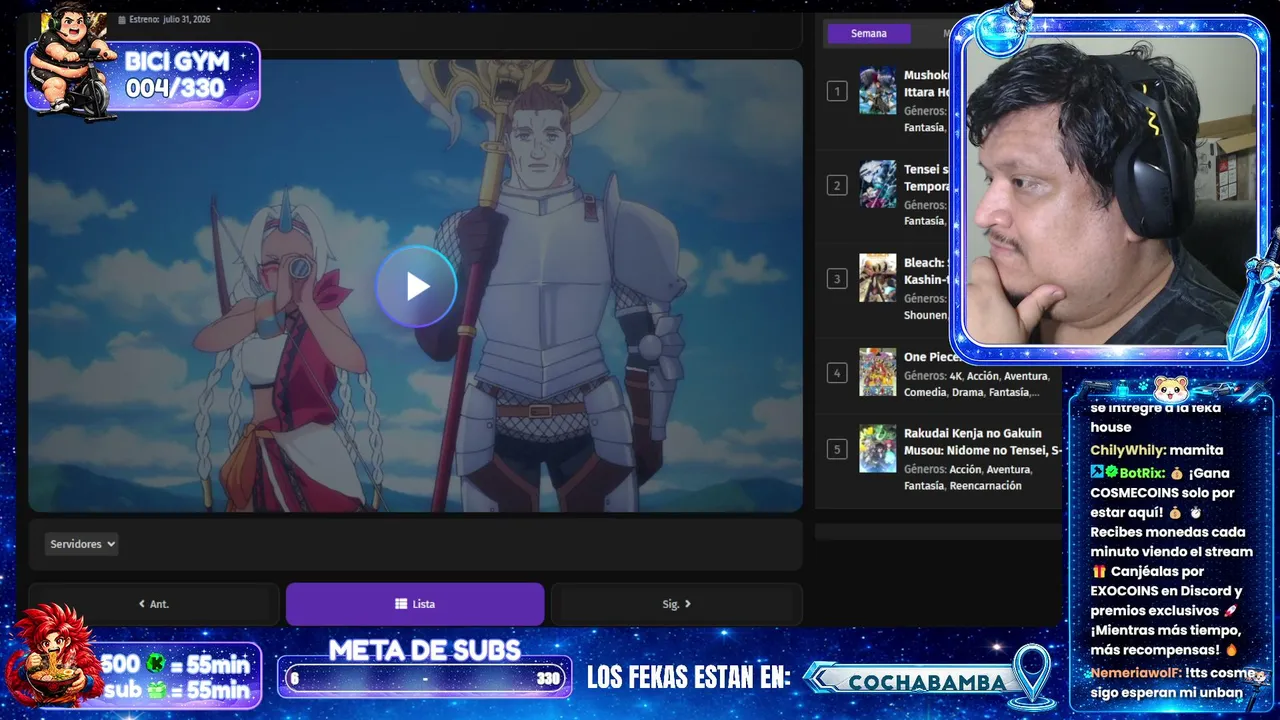
Task: Go to next episode with Sig. button
Action: [x=677, y=604]
